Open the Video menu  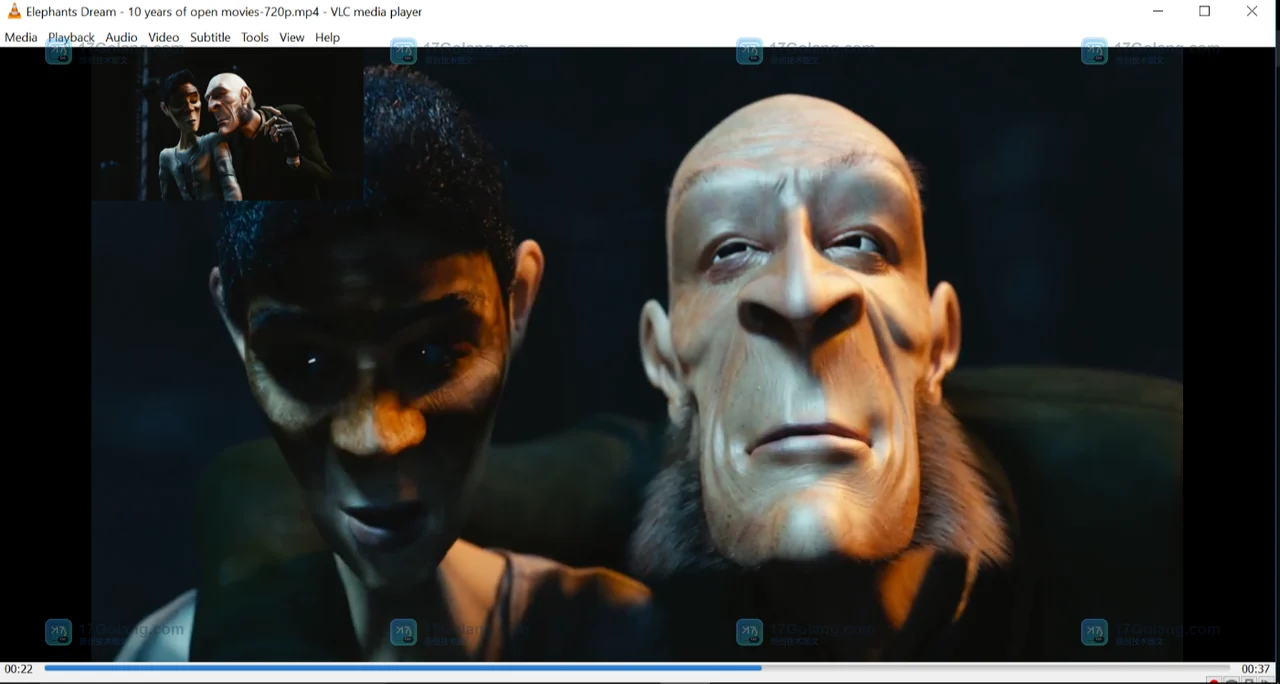point(164,37)
